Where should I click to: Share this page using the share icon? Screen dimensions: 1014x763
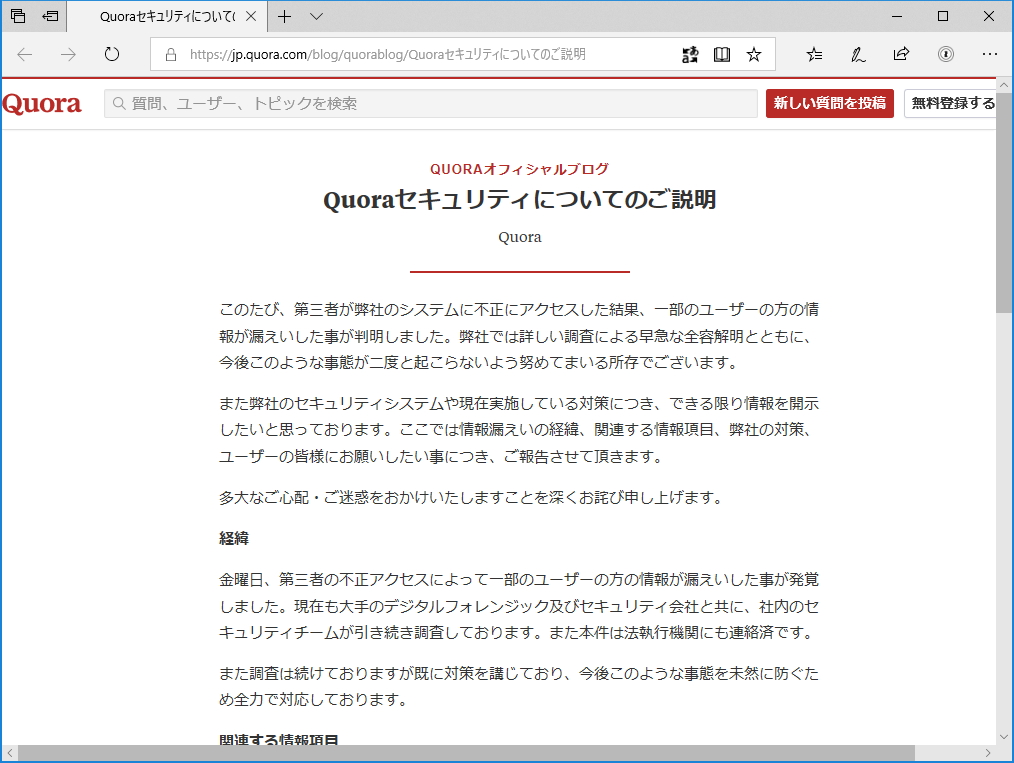pos(901,55)
